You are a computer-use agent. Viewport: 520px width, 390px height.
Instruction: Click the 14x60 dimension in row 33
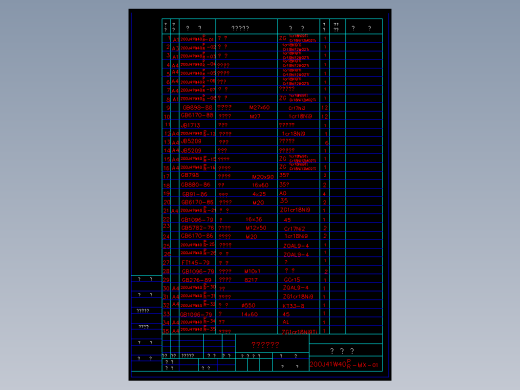250,314
